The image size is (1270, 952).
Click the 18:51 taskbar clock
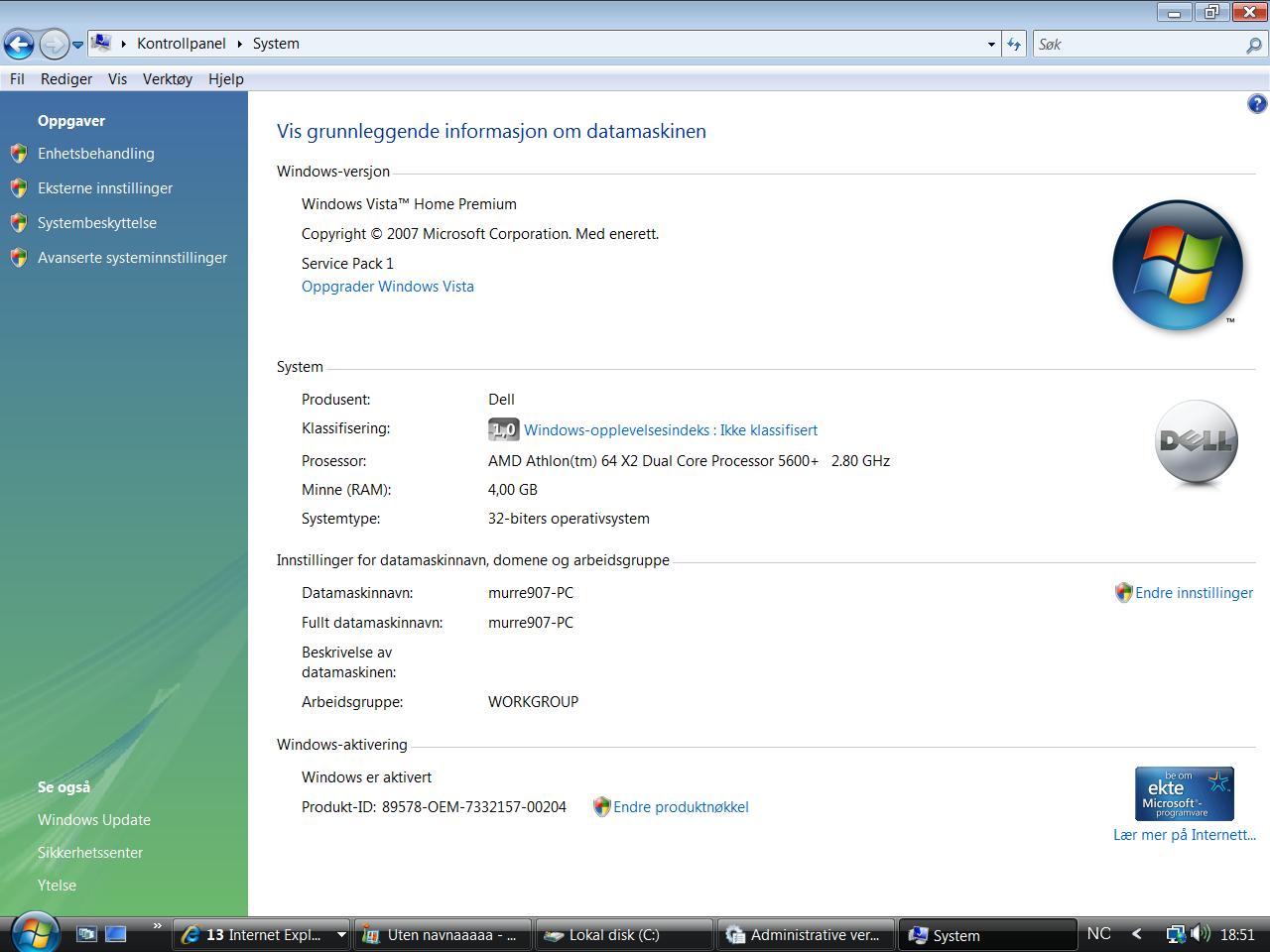tap(1238, 934)
